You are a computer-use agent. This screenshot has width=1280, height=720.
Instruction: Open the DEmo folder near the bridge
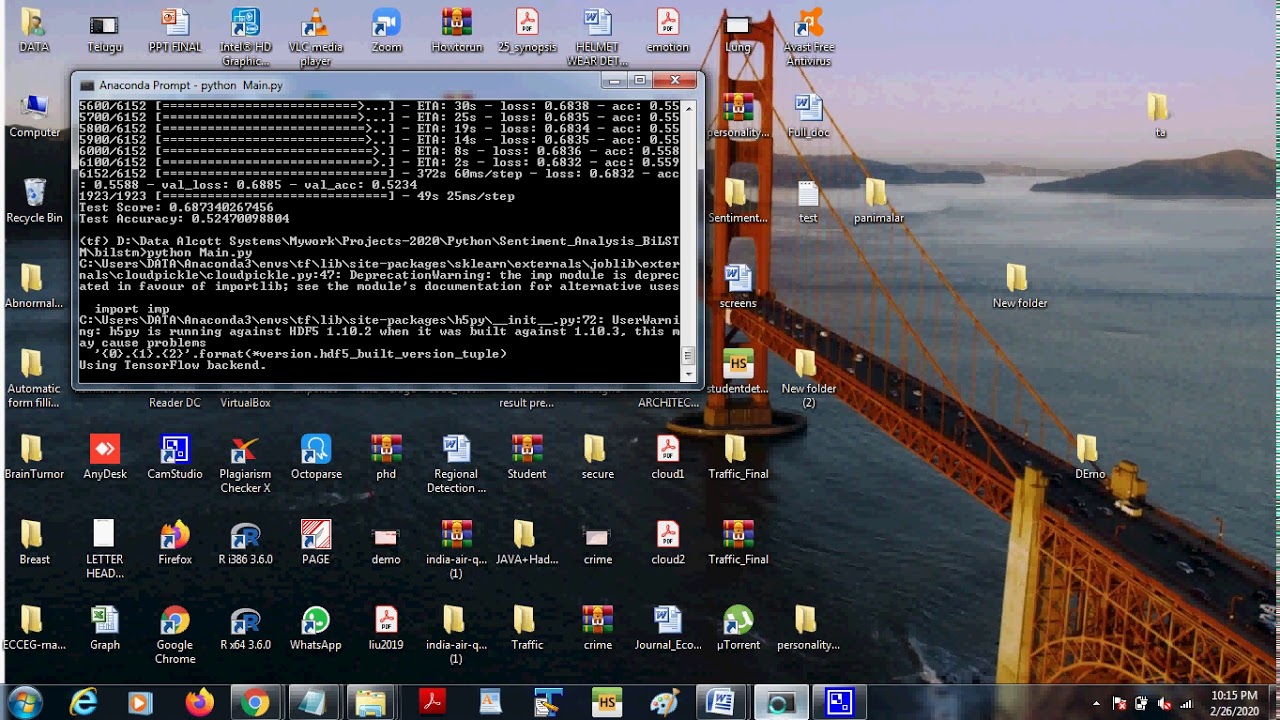pyautogui.click(x=1090, y=458)
